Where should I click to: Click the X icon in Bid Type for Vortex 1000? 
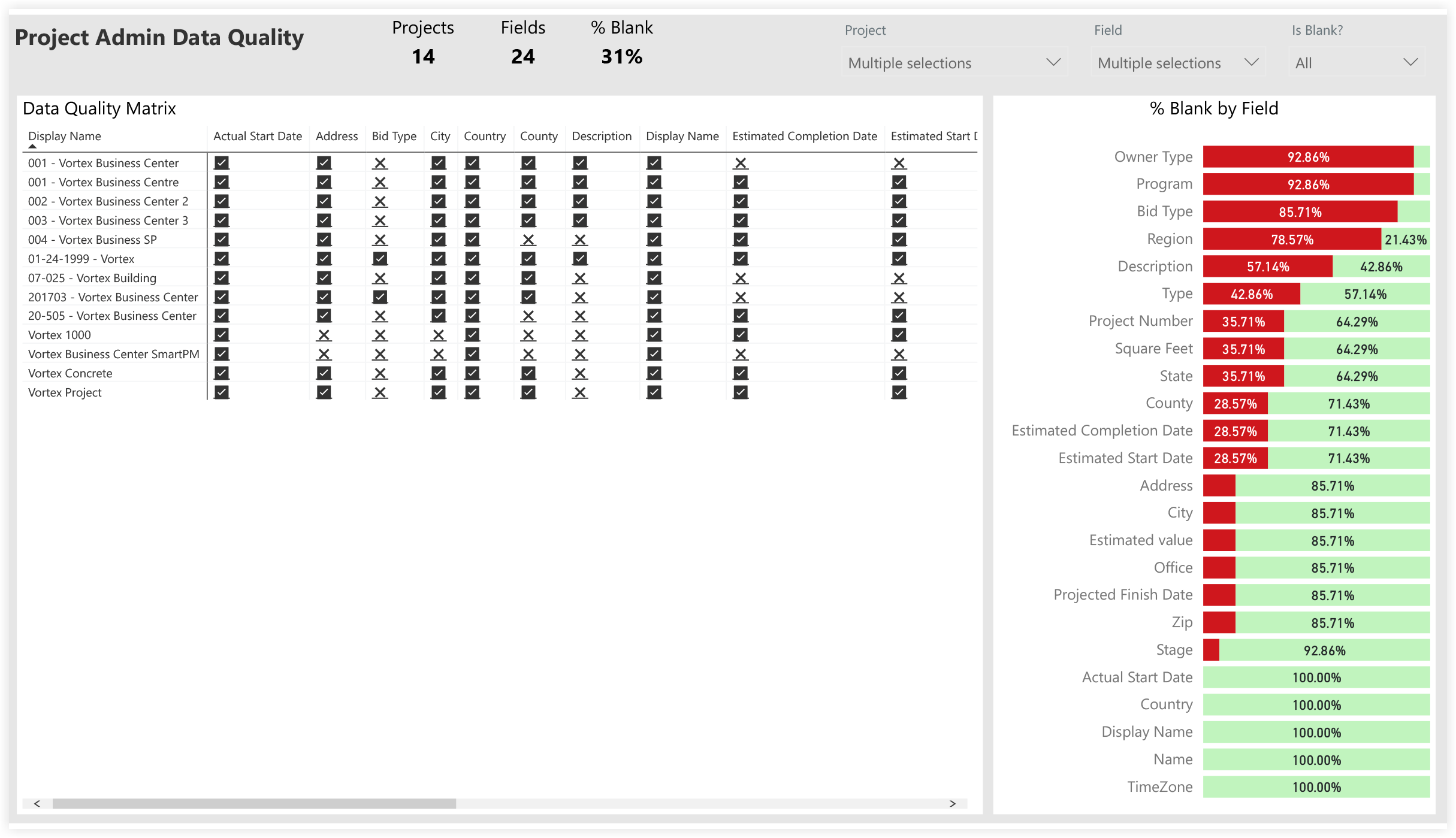click(x=380, y=335)
